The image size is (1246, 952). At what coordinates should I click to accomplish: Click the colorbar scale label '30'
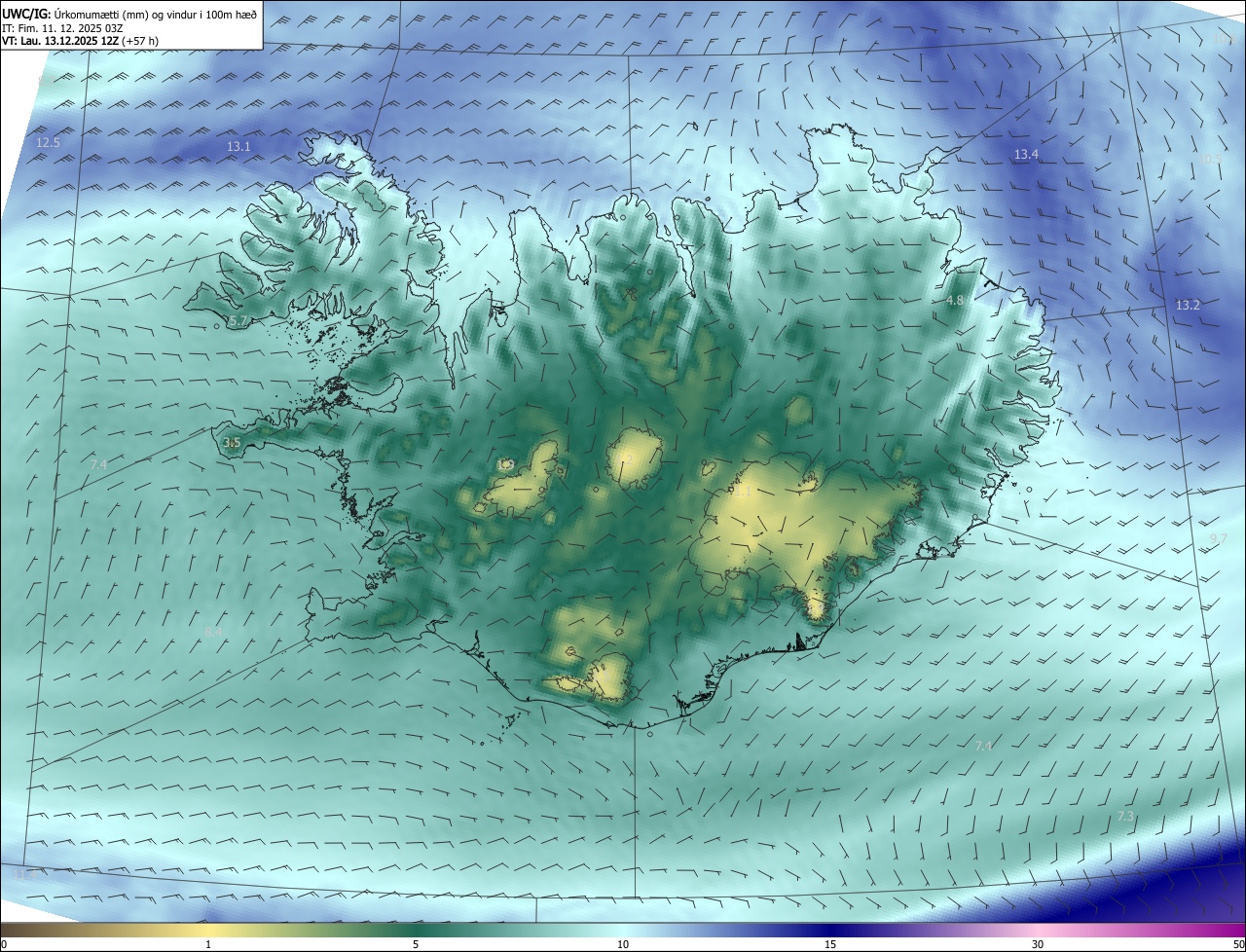click(1038, 944)
